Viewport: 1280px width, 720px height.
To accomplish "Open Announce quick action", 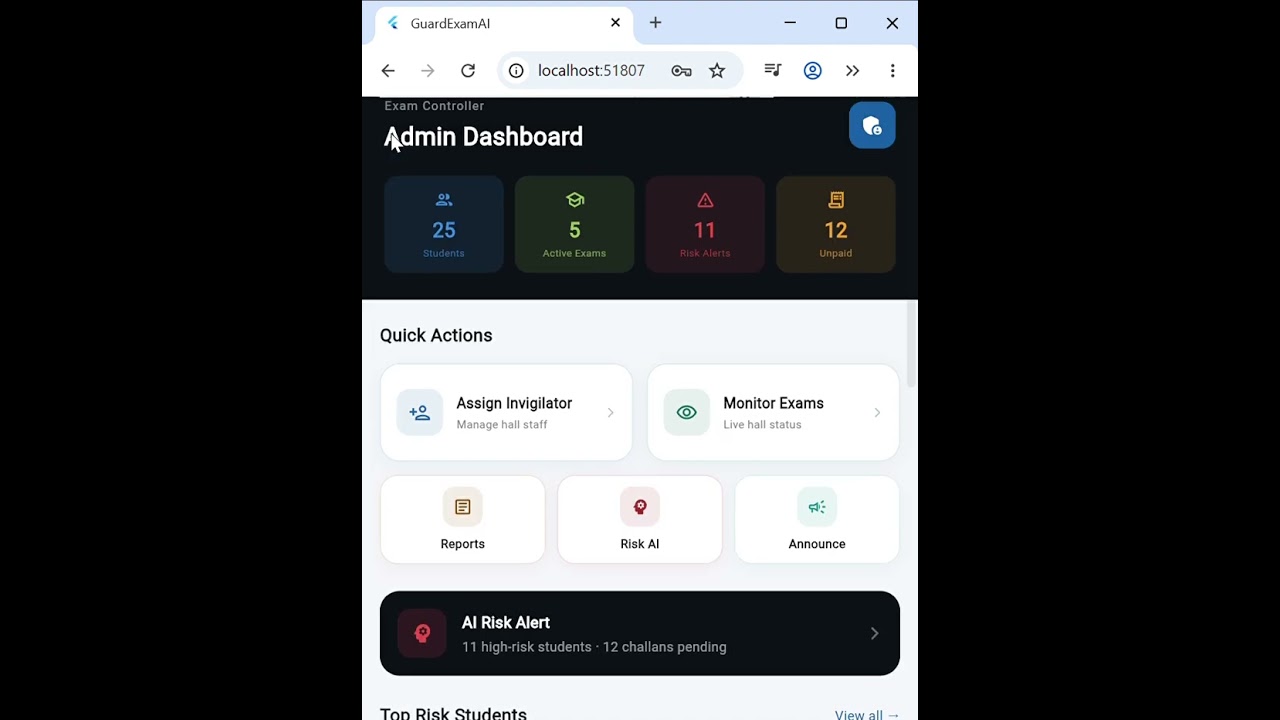I will (817, 519).
